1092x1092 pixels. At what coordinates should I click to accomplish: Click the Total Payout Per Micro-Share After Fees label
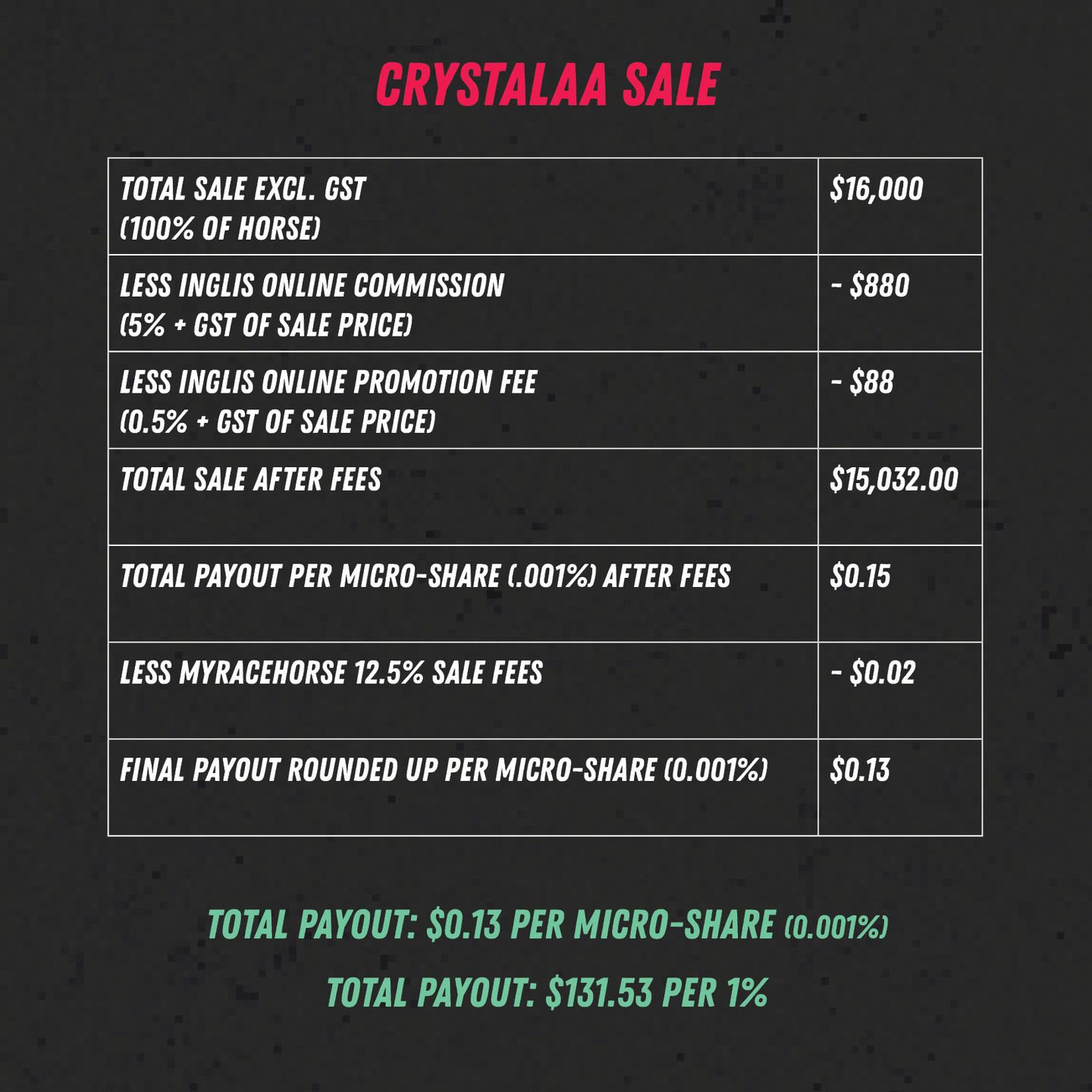[425, 576]
